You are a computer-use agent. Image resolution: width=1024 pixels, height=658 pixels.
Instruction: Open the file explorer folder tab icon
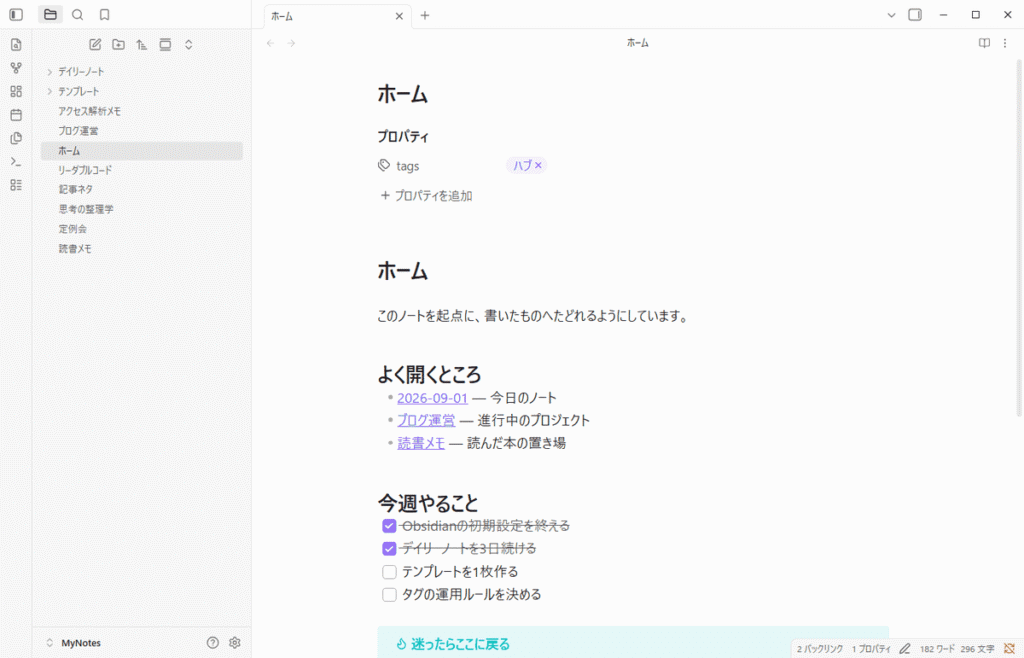coord(50,14)
